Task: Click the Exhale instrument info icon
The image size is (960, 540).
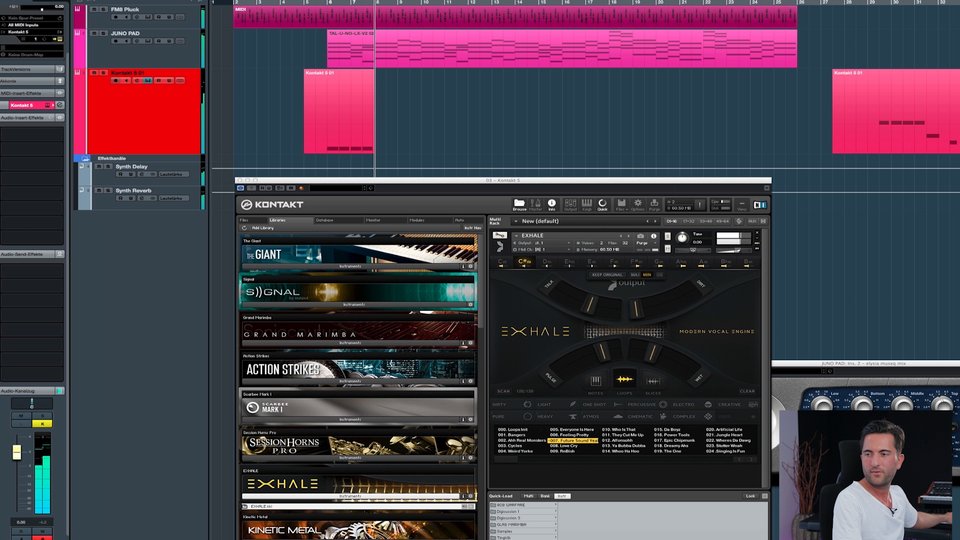Action: (653, 236)
